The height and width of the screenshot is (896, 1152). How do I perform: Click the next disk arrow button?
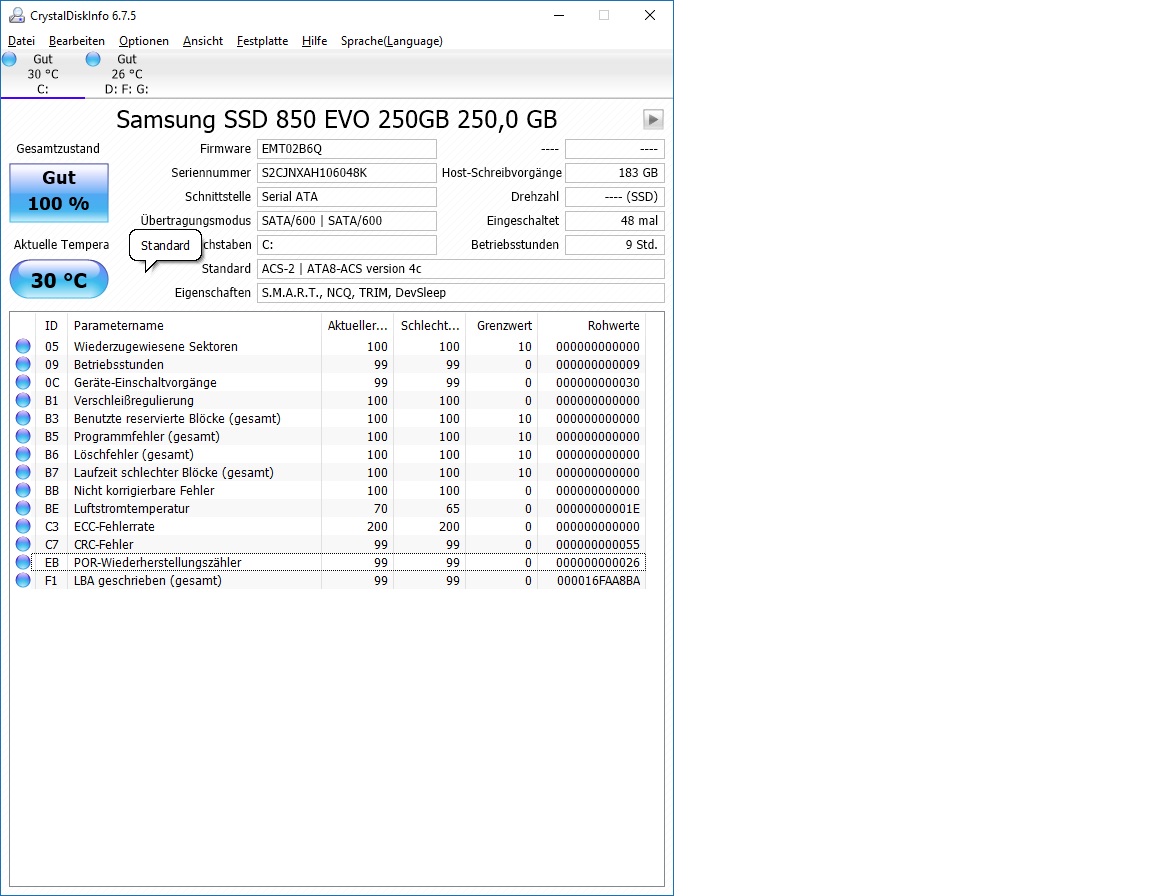(x=653, y=119)
